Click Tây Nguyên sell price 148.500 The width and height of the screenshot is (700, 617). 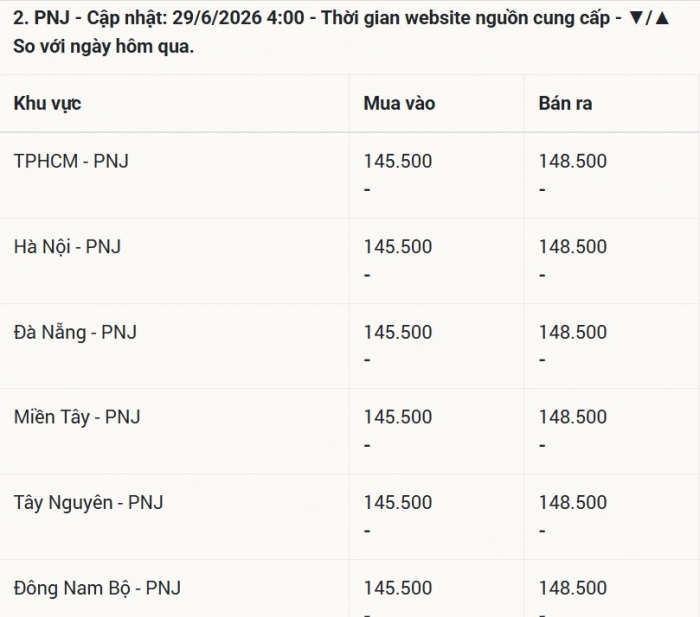click(x=573, y=503)
